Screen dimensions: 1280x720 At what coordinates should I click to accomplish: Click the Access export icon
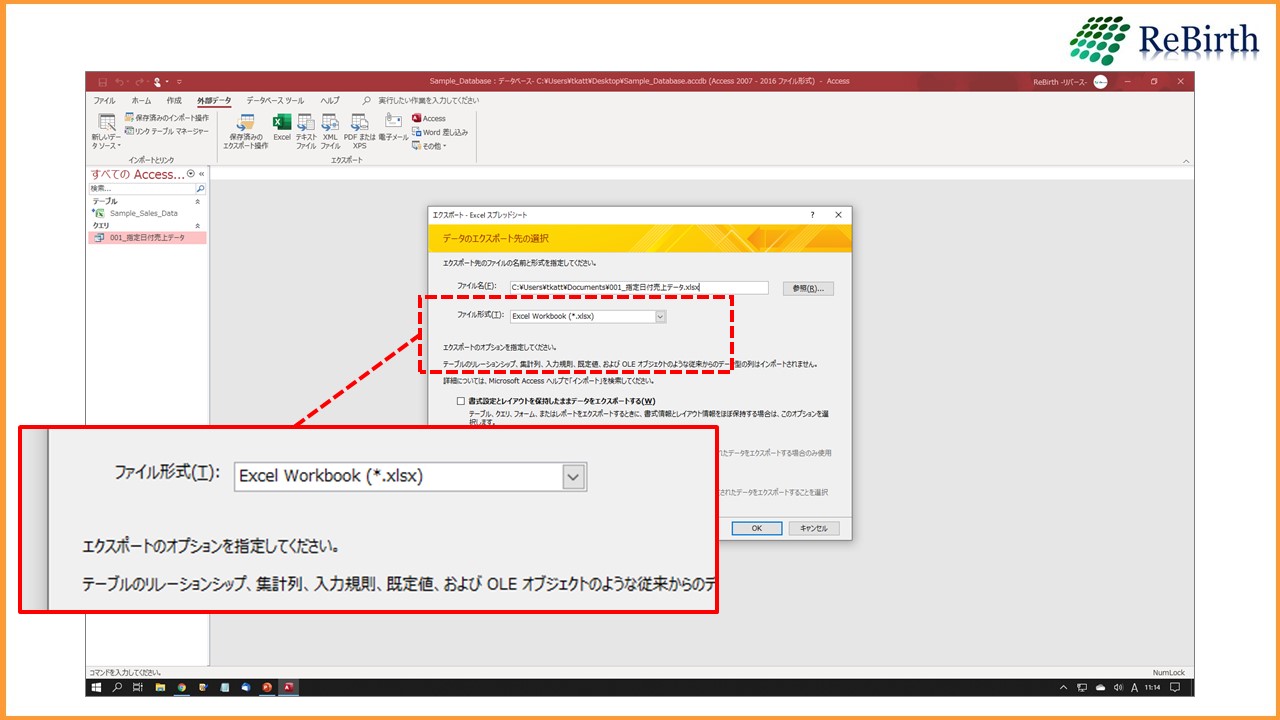pyautogui.click(x=429, y=118)
